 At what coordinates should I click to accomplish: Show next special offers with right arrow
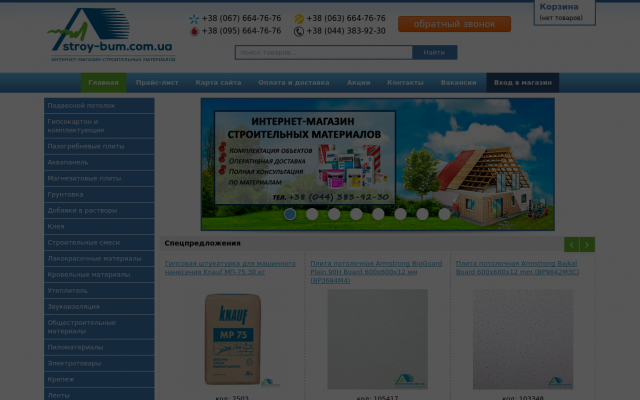587,244
